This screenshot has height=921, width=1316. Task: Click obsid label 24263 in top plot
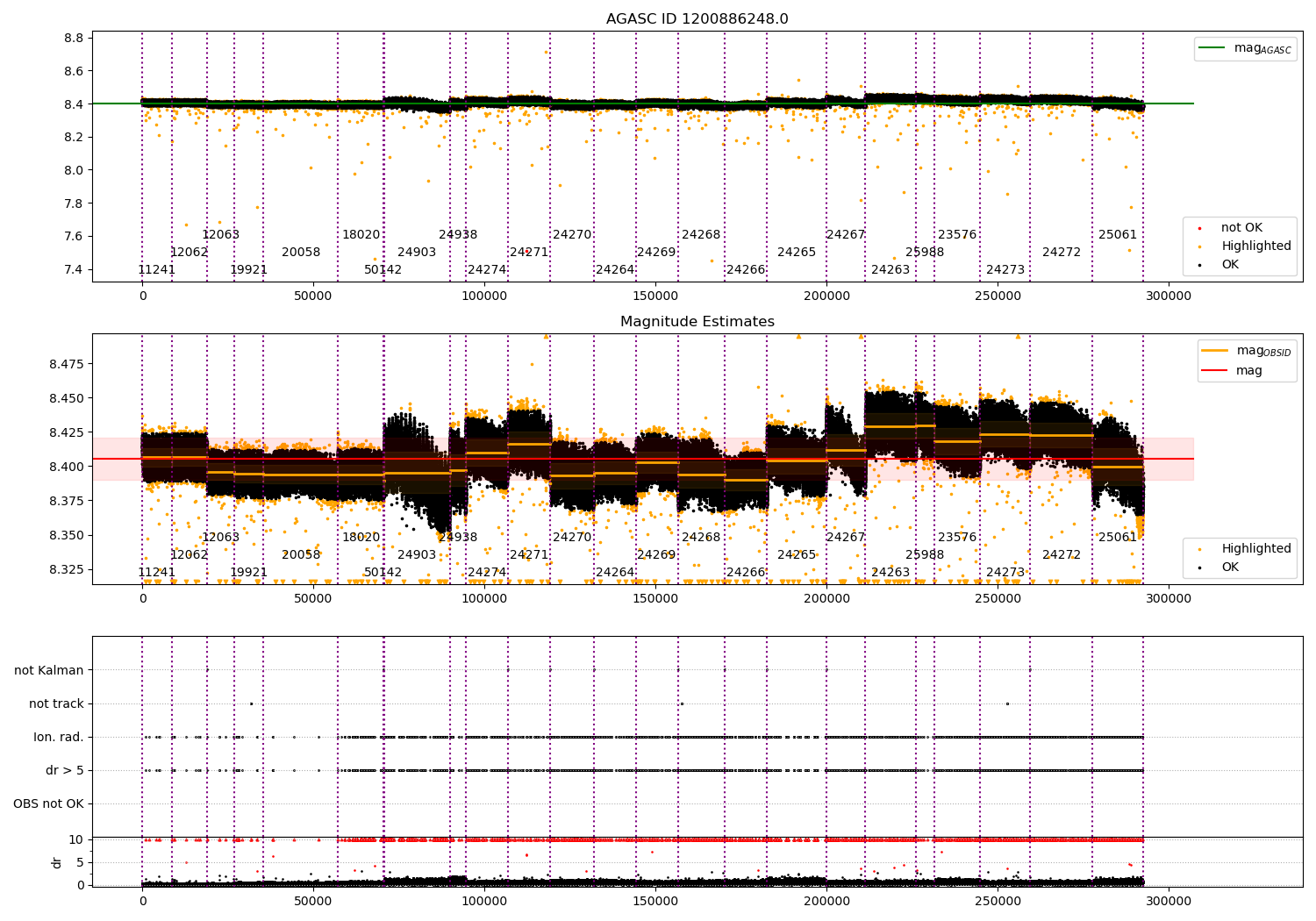click(890, 269)
